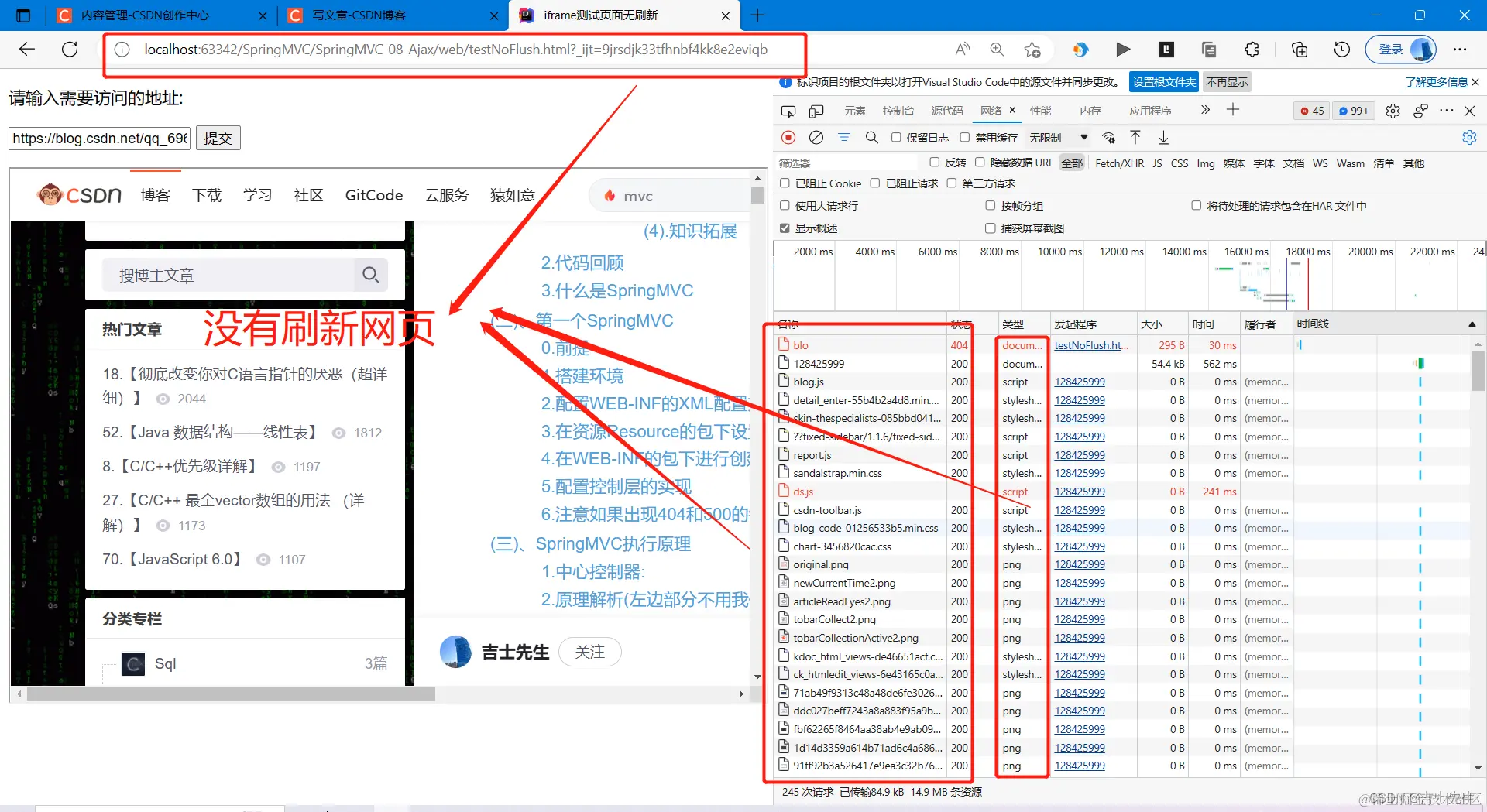Open browser history clock icon
The width and height of the screenshot is (1487, 812).
pyautogui.click(x=1342, y=50)
